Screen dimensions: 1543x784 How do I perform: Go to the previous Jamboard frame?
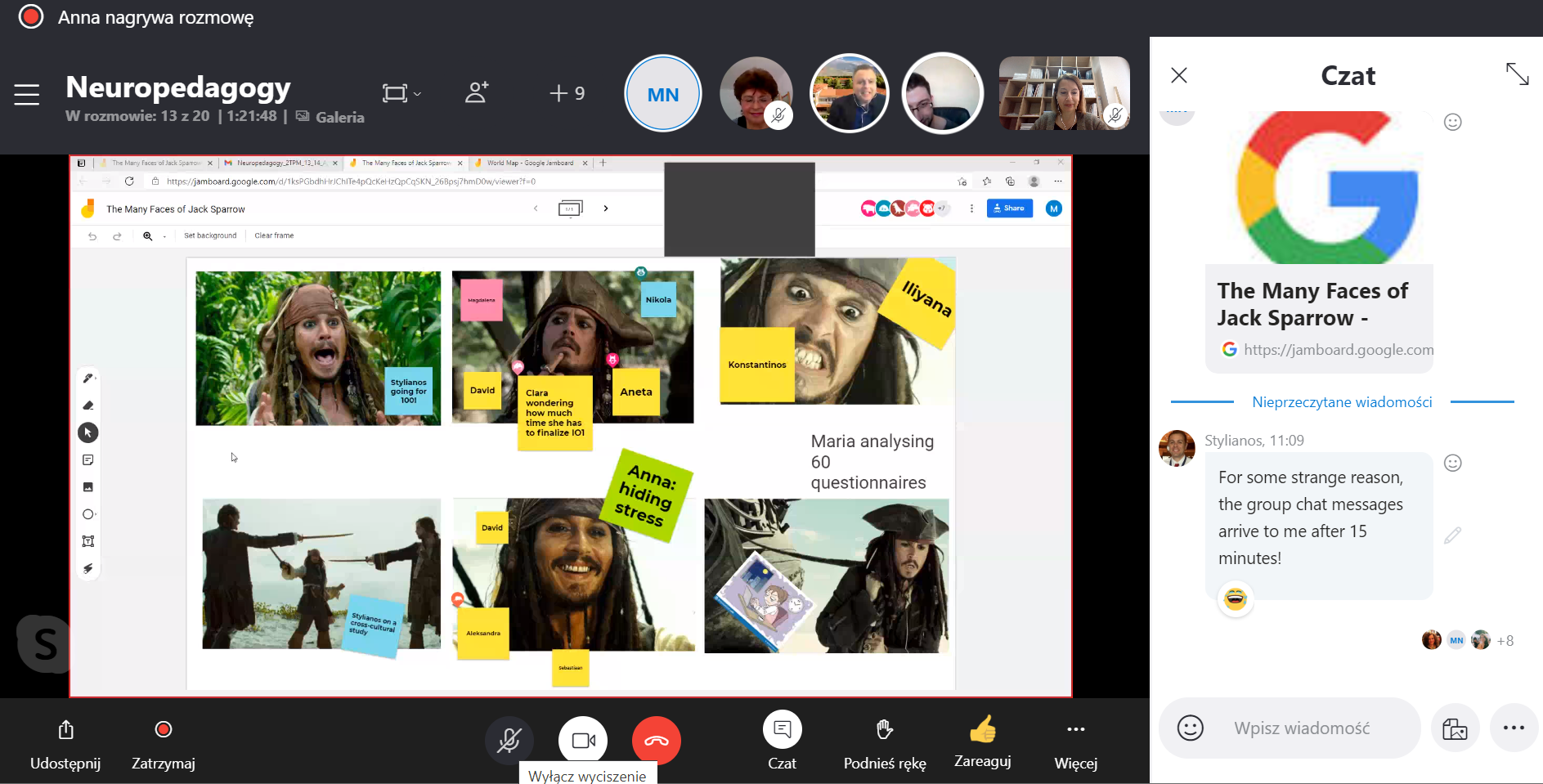tap(536, 208)
